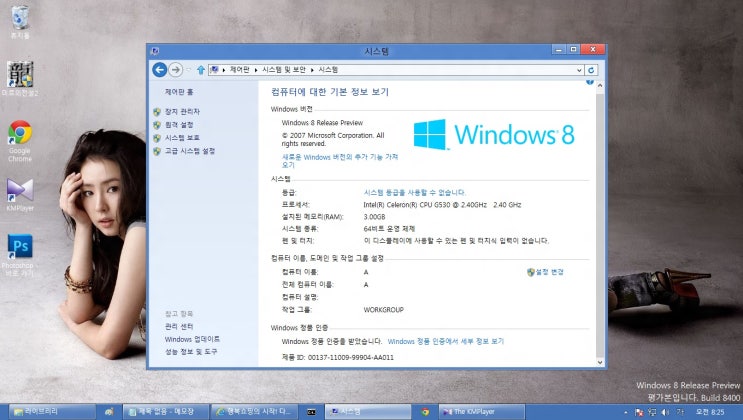
Task: Open the Action Center flag tray icon
Action: point(639,412)
